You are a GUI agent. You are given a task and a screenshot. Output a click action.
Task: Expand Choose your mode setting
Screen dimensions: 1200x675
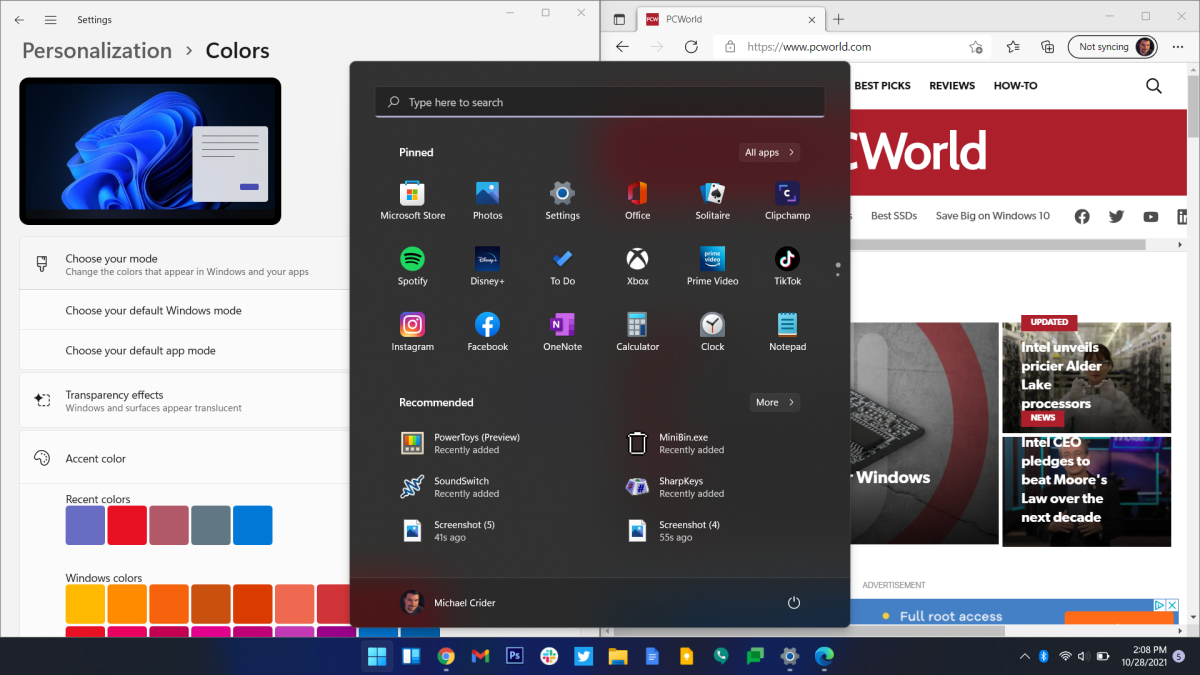(184, 264)
